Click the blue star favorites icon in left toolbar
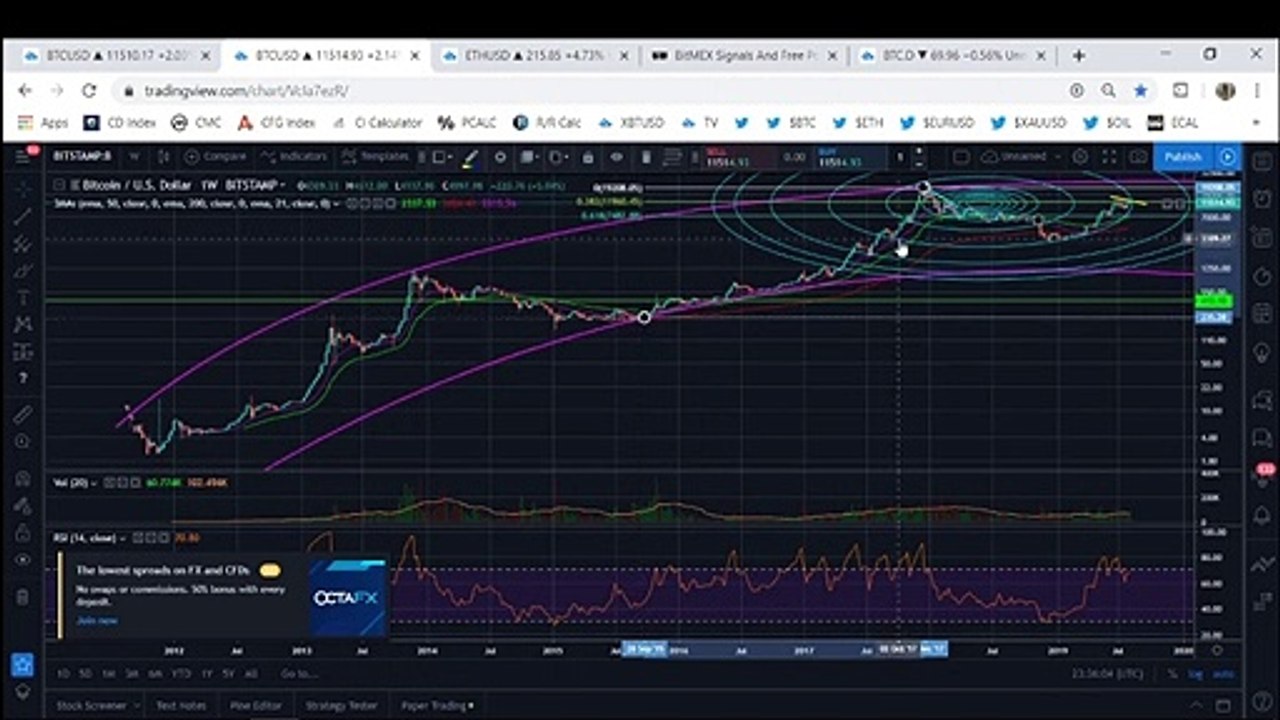The image size is (1280, 720). coord(22,664)
